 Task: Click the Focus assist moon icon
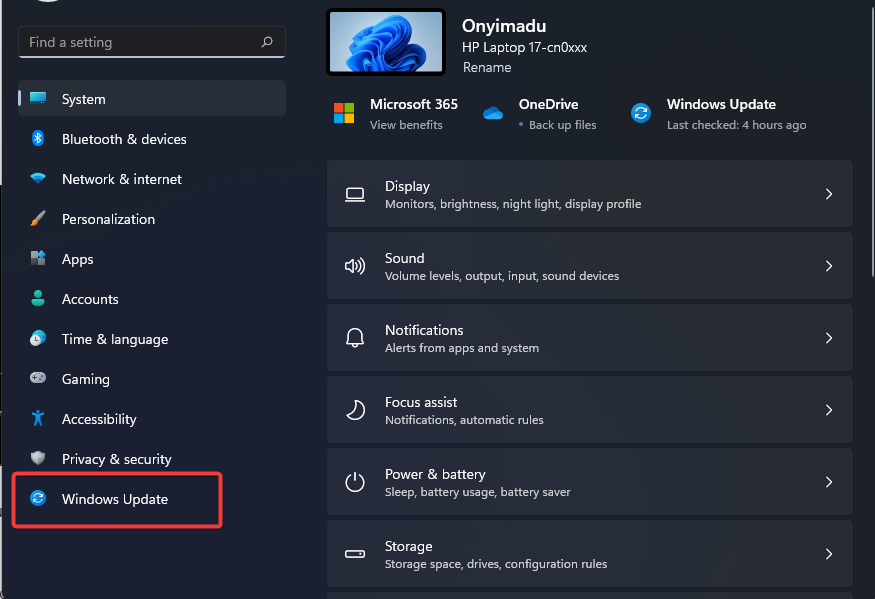(x=355, y=410)
